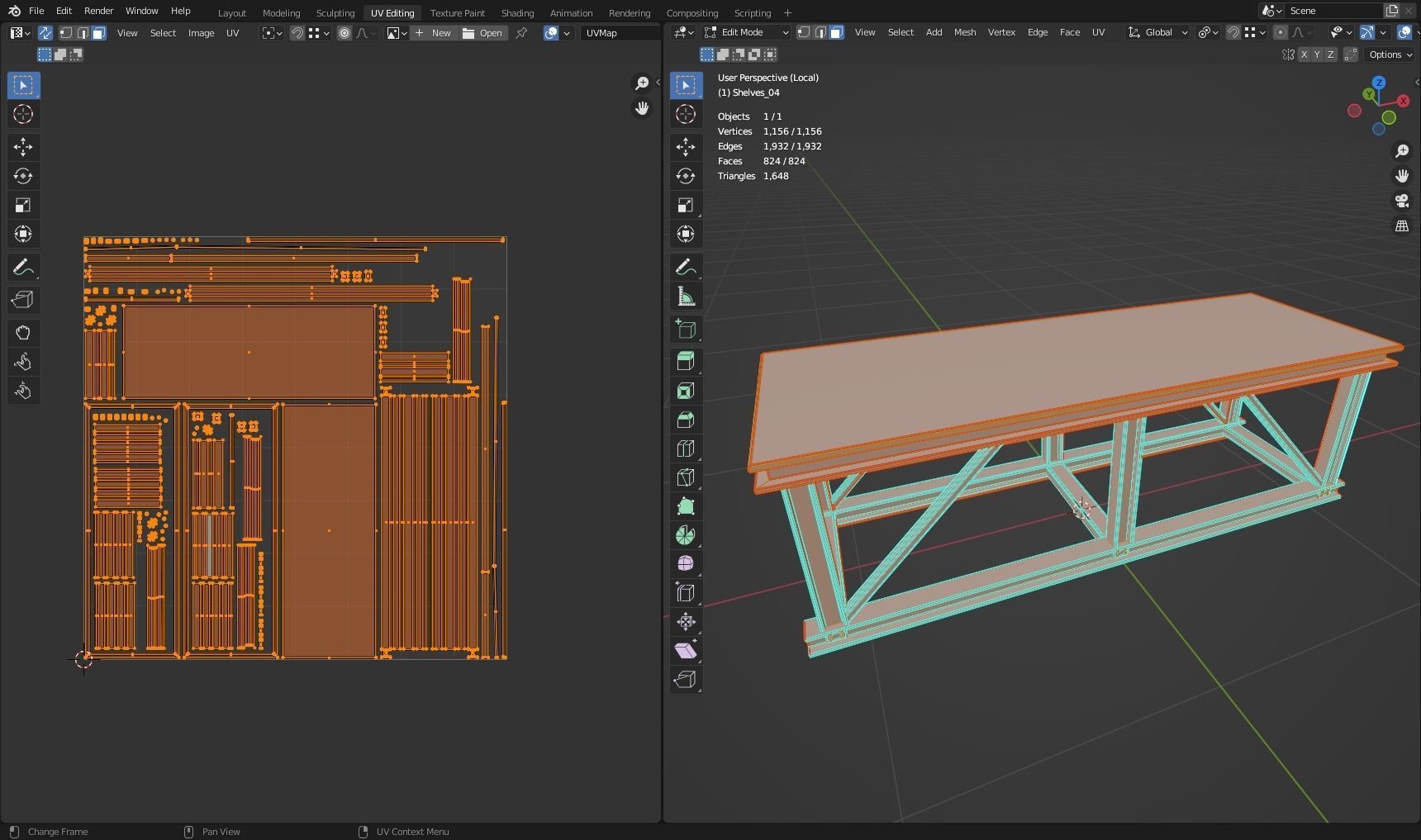Switch to the Modeling workspace tab
This screenshot has height=840, width=1421.
(x=281, y=12)
